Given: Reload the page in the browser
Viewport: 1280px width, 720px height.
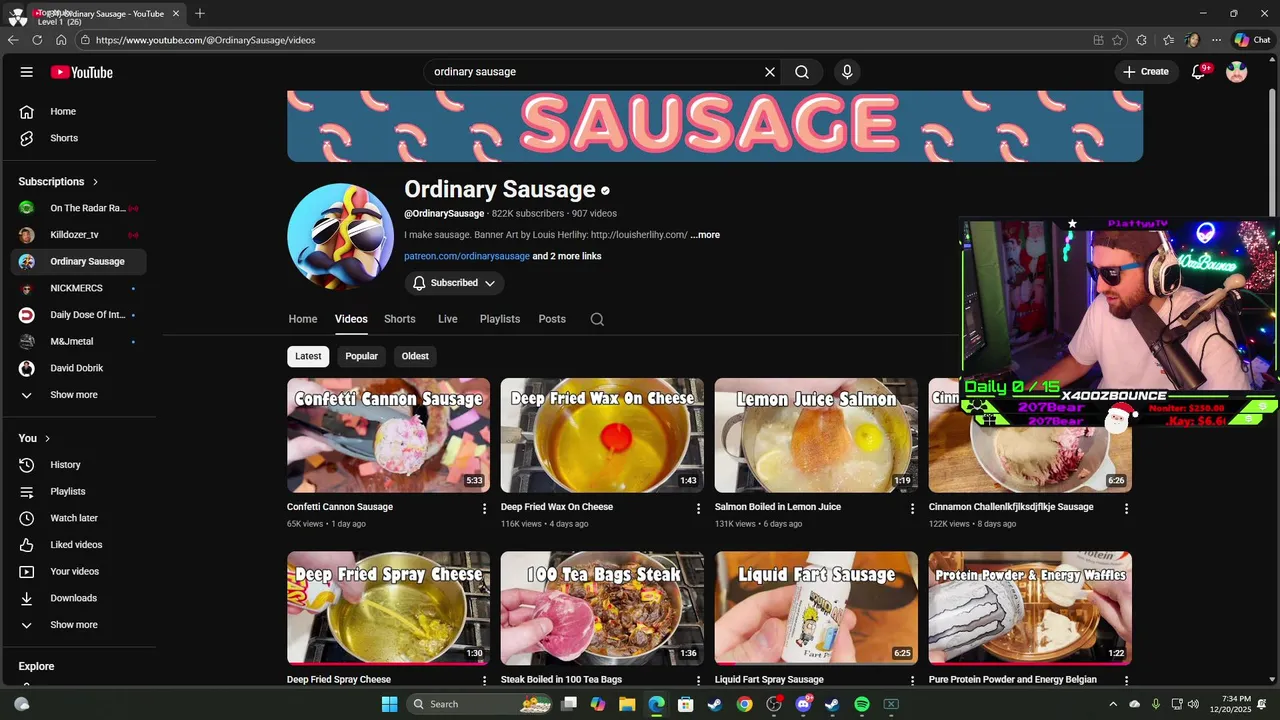Looking at the screenshot, I should pos(37,40).
